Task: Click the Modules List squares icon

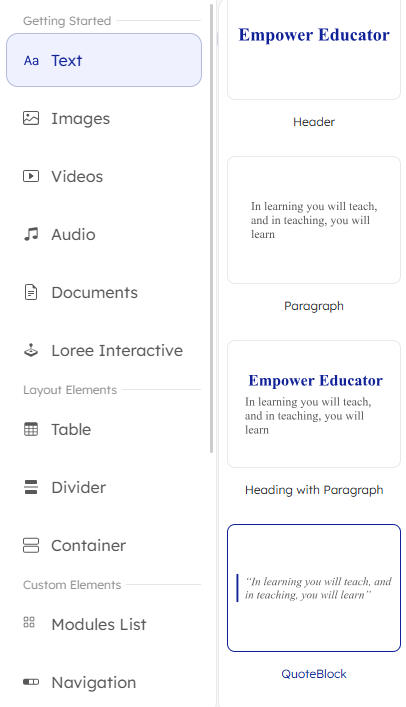Action: pyautogui.click(x=29, y=622)
